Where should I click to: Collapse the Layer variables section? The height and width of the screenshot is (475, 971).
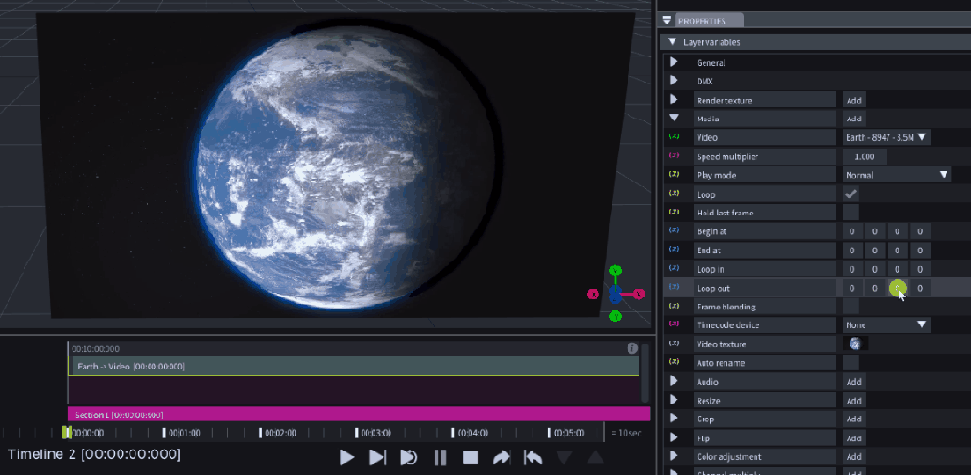671,43
